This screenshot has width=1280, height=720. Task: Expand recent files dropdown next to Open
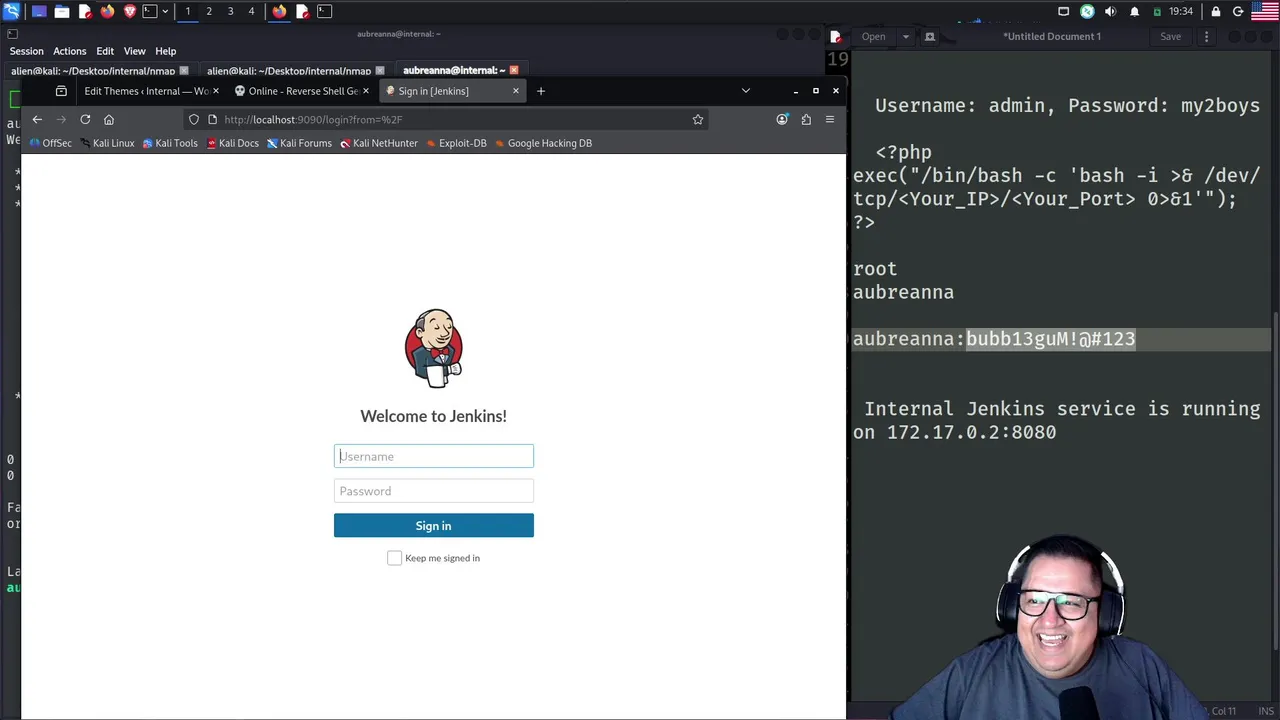pyautogui.click(x=906, y=37)
